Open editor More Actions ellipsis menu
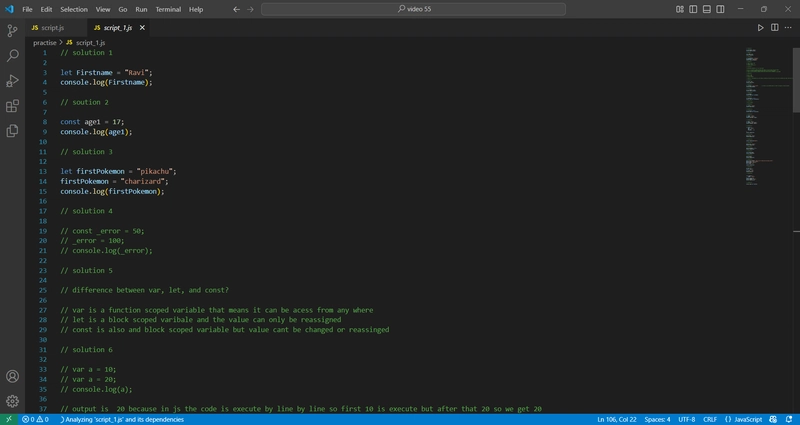The width and height of the screenshot is (800, 425). coord(788,28)
